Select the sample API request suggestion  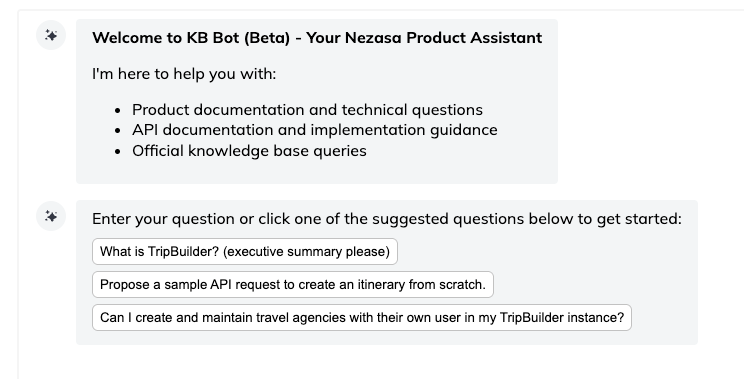293,285
